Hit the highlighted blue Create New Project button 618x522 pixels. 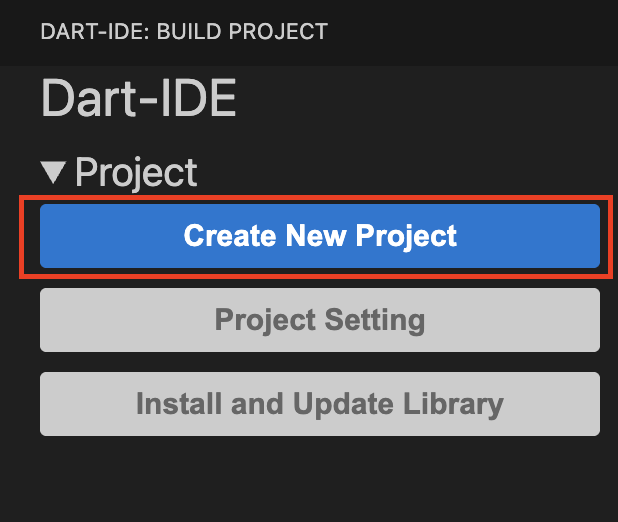coord(320,236)
